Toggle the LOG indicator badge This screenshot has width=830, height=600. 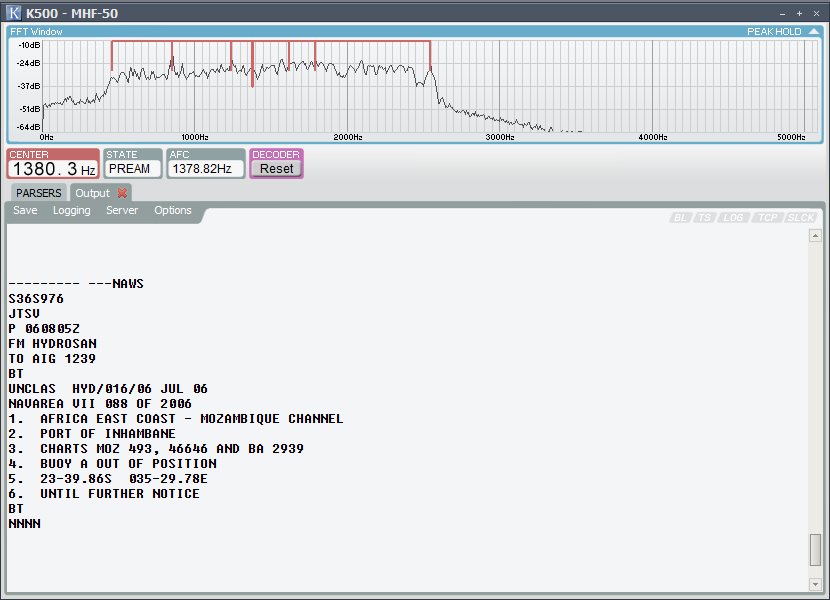(733, 218)
